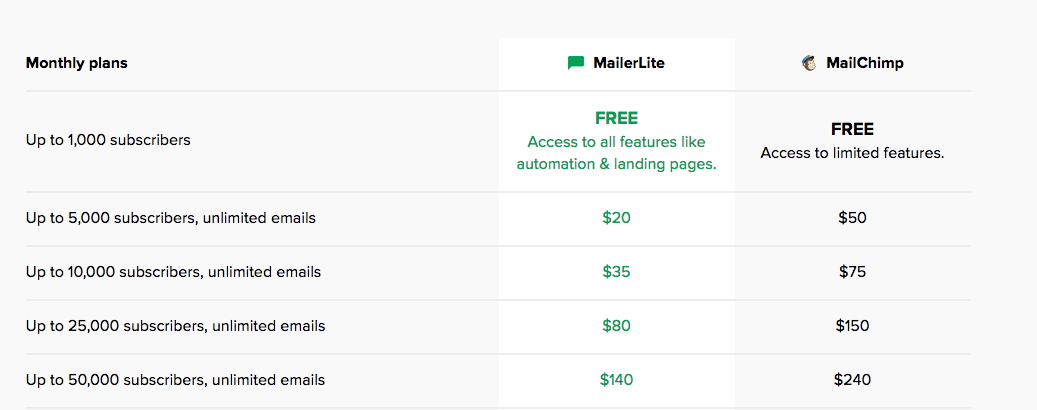Viewport: 1037px width, 410px height.
Task: Click the Monthly plans heading
Action: 77,63
